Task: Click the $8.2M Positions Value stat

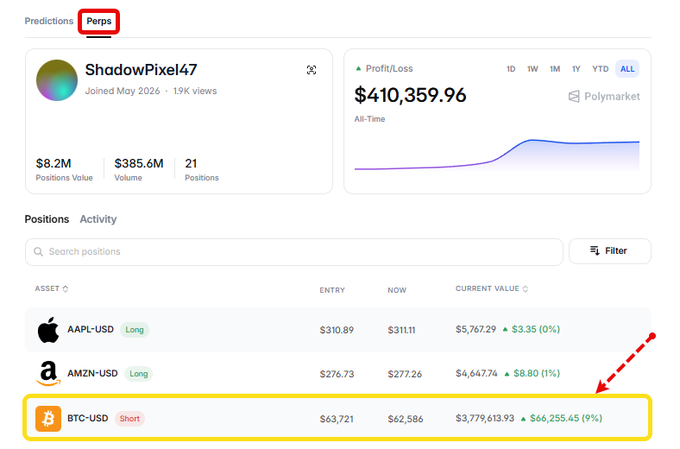Action: (x=64, y=169)
